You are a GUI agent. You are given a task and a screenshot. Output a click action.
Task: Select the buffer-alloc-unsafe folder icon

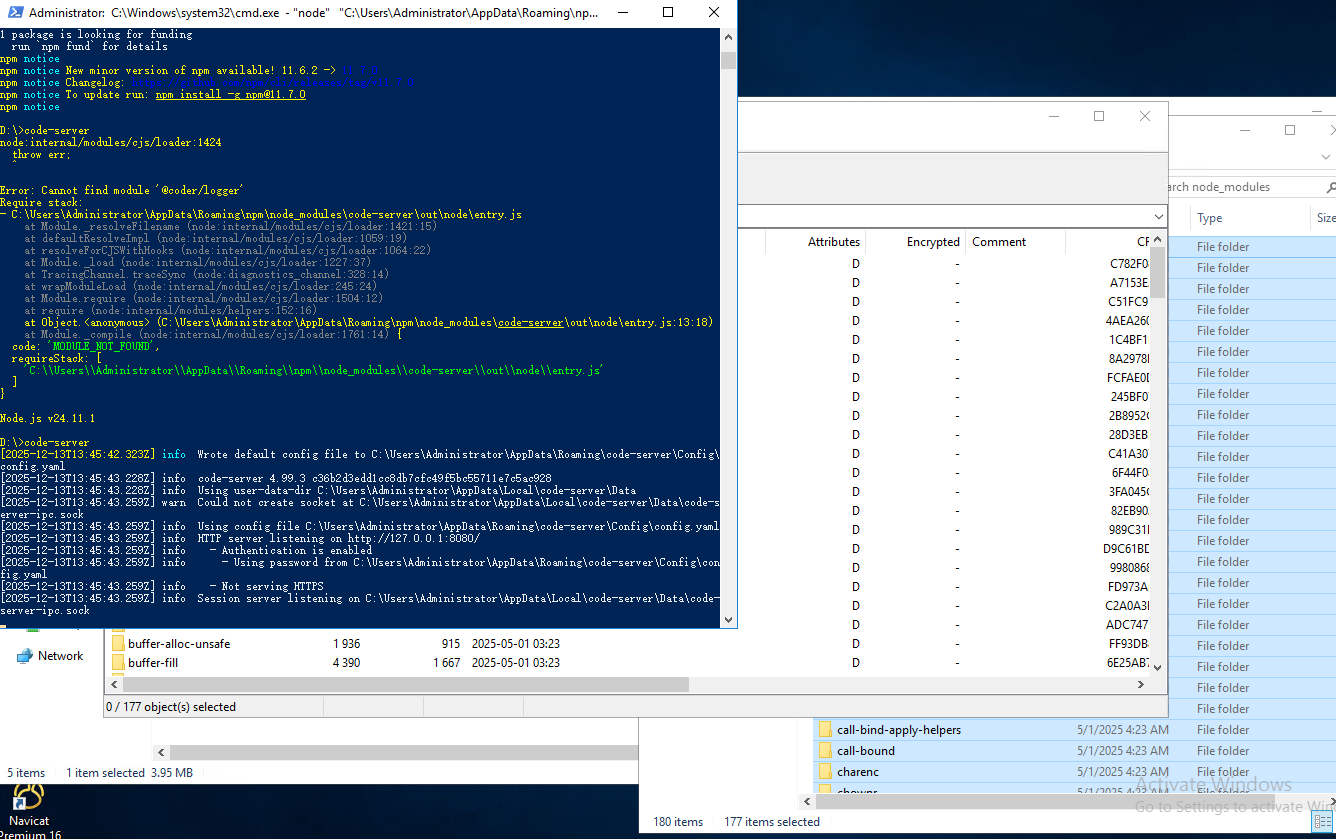click(x=118, y=644)
